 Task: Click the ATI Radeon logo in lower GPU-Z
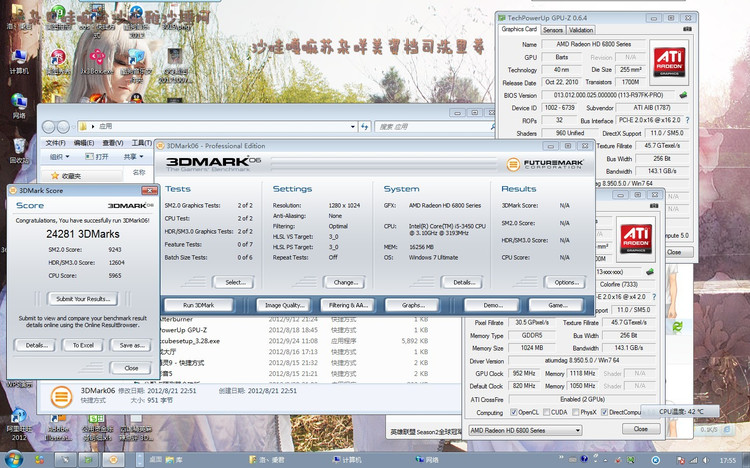pos(636,239)
